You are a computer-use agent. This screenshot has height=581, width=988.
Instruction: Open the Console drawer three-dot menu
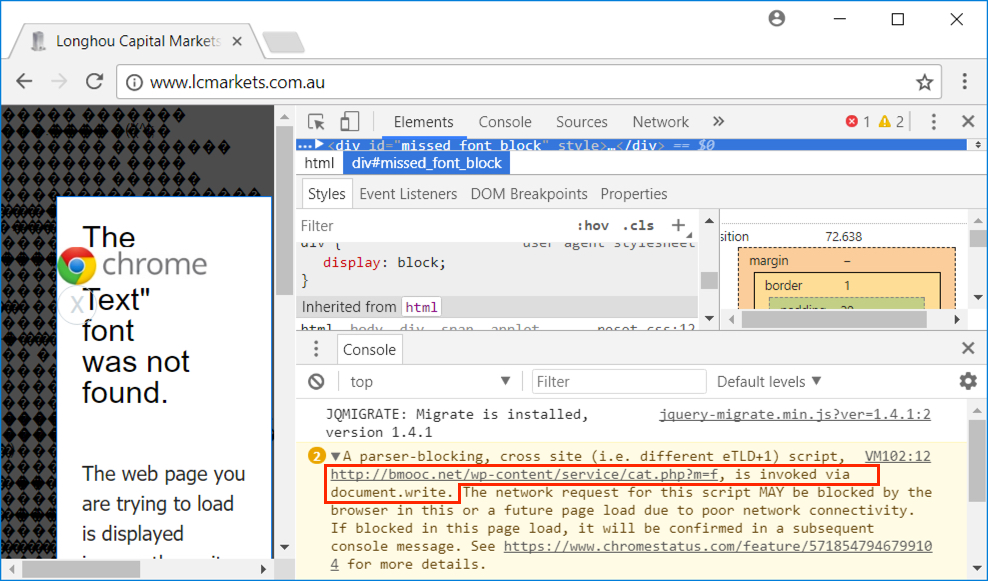click(316, 349)
